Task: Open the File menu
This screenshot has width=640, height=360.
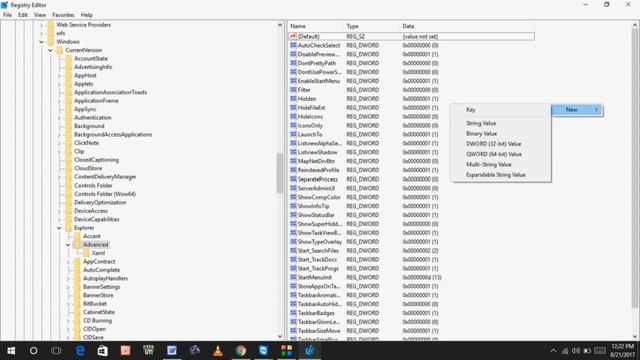Action: (7, 15)
